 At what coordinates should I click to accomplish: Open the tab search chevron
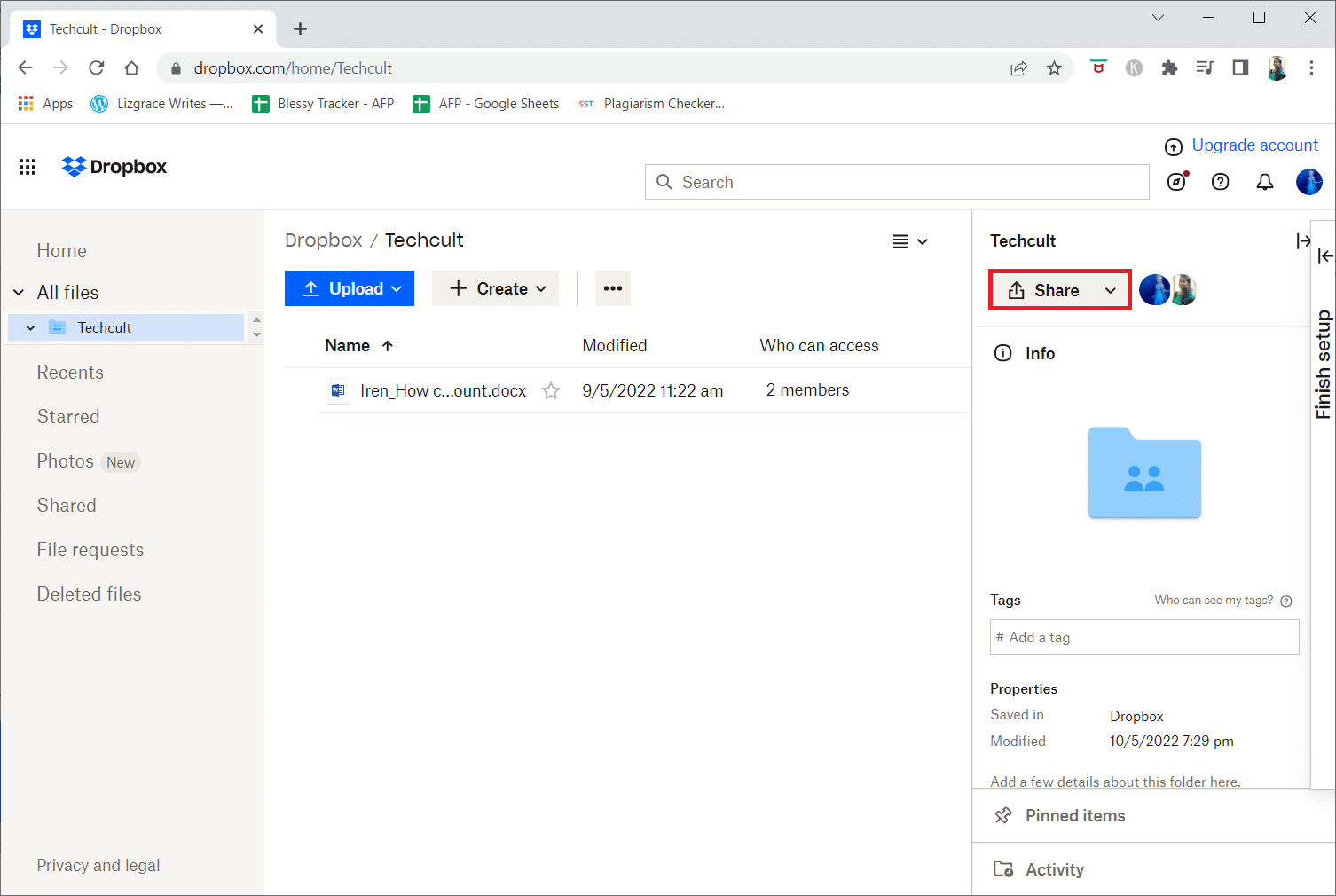coord(1158,18)
